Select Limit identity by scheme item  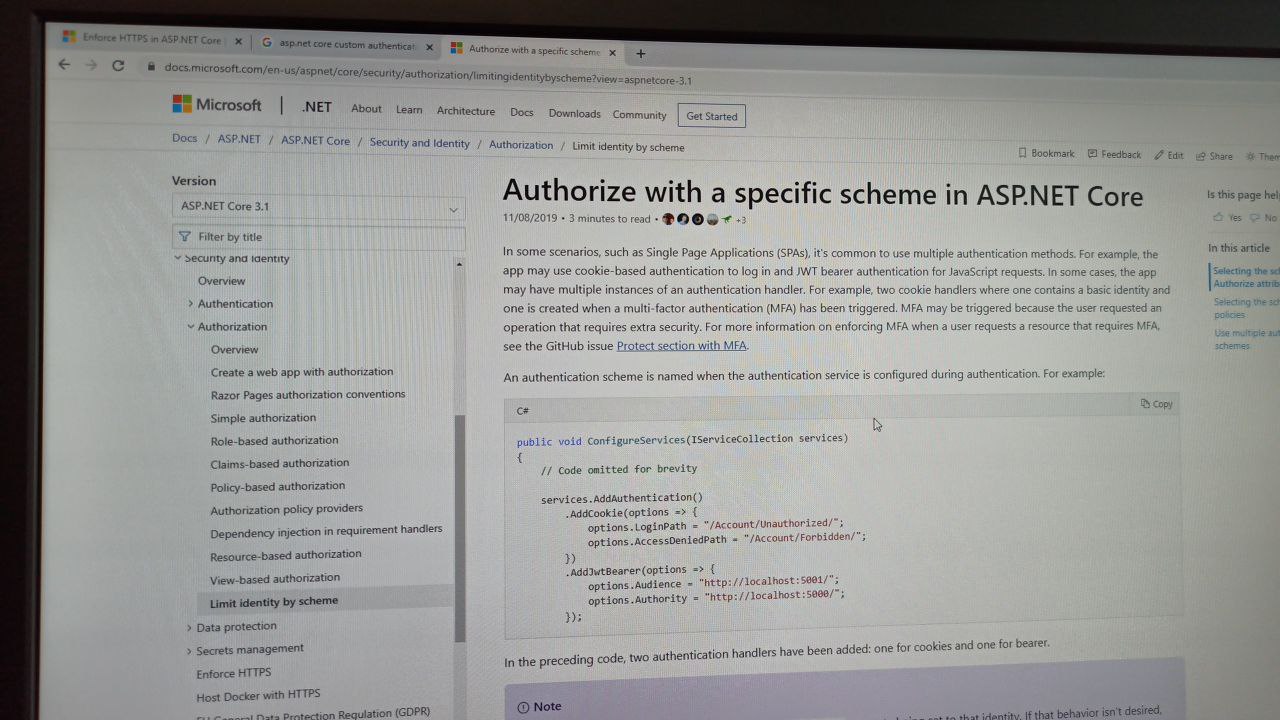point(274,601)
